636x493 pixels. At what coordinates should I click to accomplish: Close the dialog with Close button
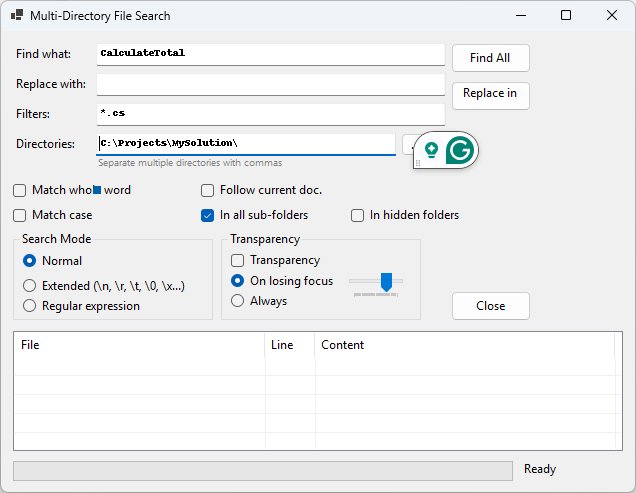[x=490, y=306]
